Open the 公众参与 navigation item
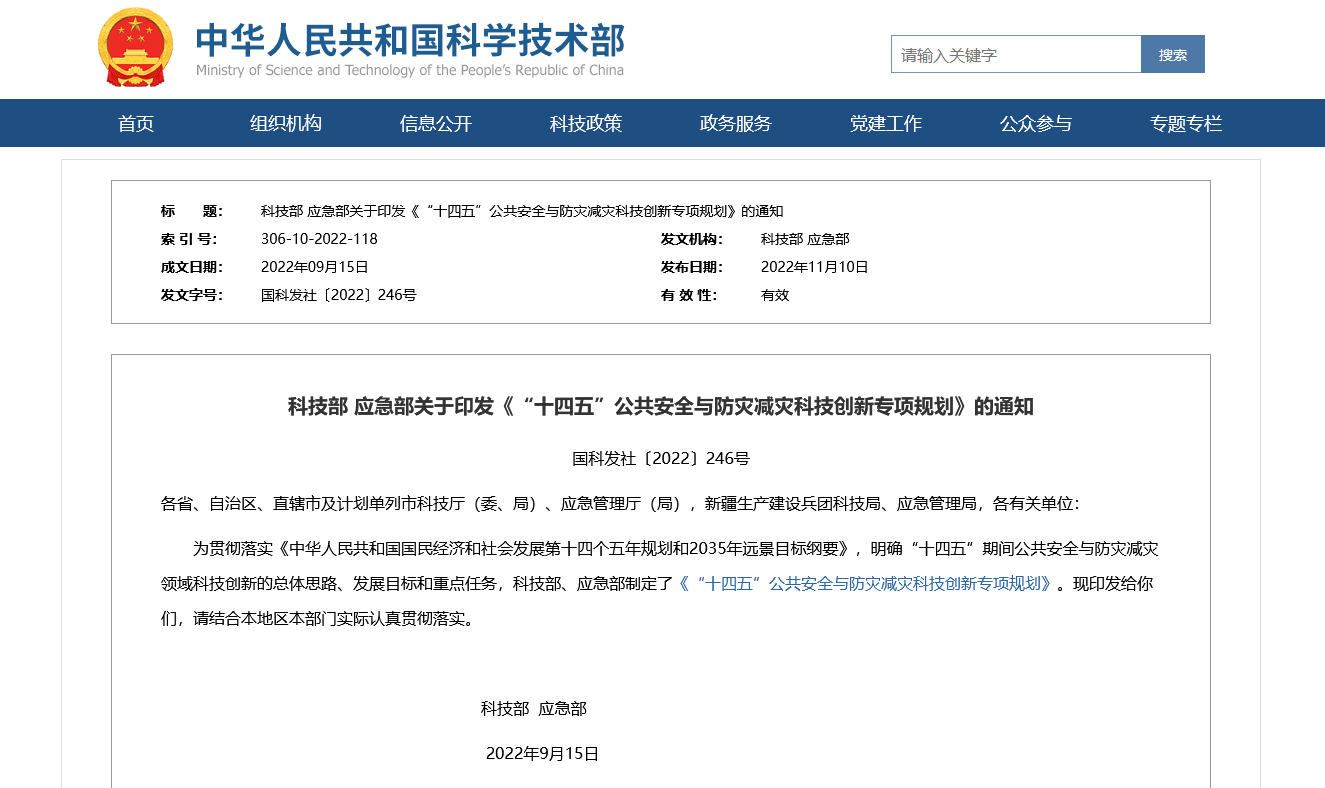The height and width of the screenshot is (788, 1325). [x=1036, y=124]
